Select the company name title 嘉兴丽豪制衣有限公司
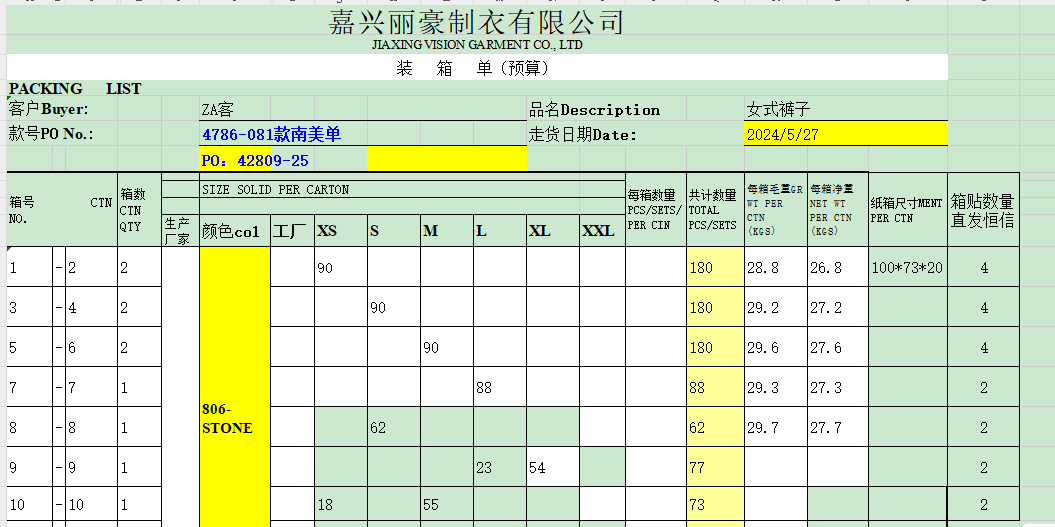Screen dimensions: 1055x527 (477, 22)
